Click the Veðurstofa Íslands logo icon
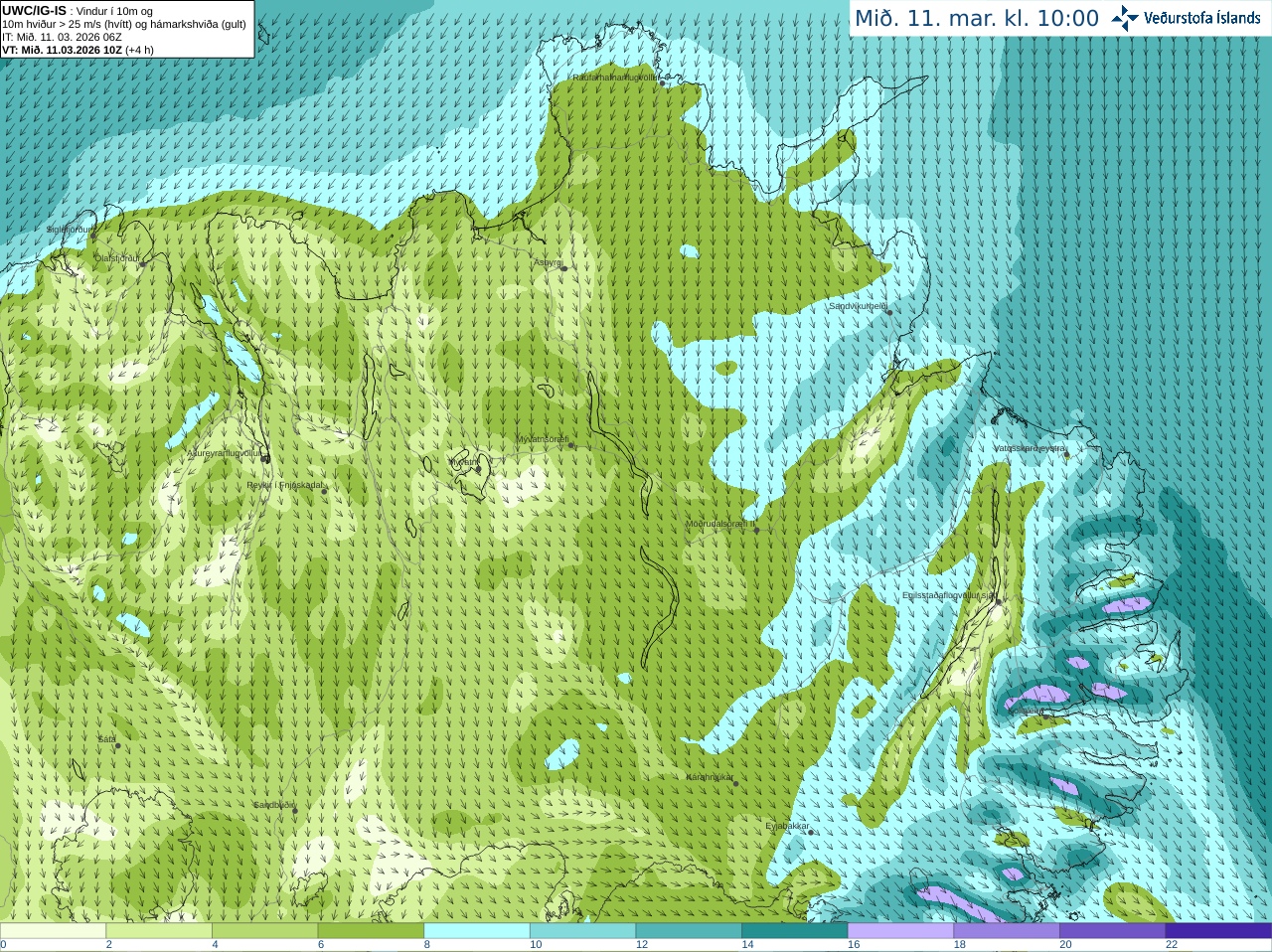 tap(1124, 18)
